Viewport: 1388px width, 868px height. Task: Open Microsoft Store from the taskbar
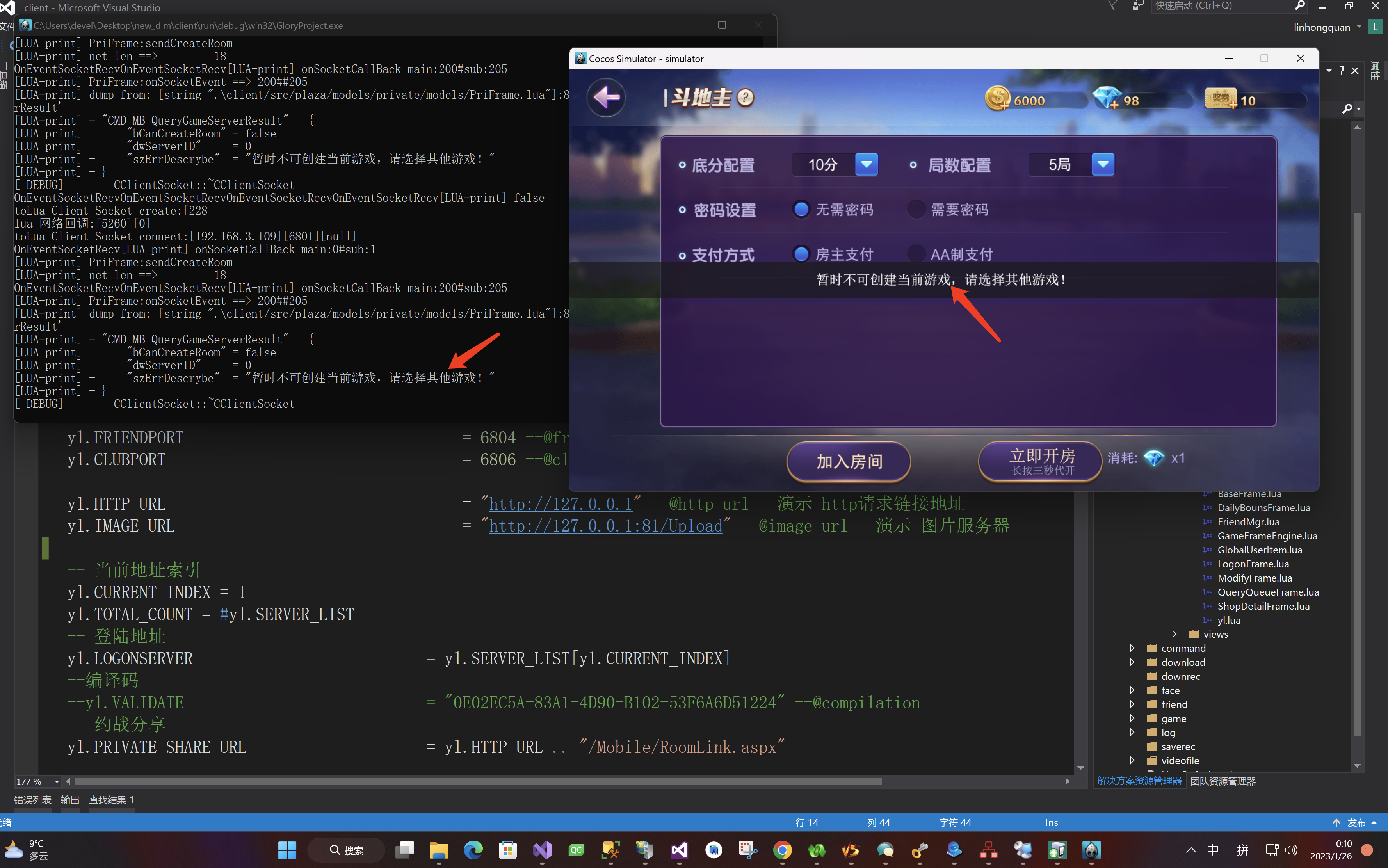[x=507, y=850]
